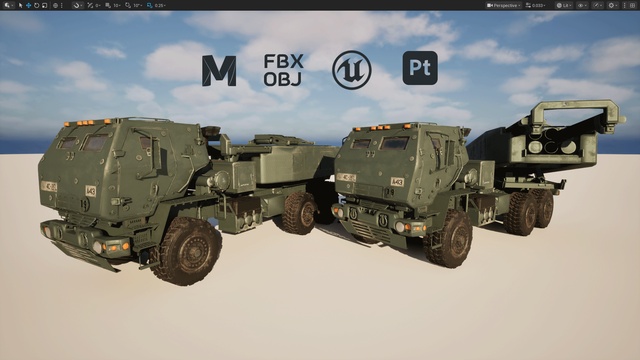
Task: Open the right-side three-dot options menu
Action: point(624,5)
